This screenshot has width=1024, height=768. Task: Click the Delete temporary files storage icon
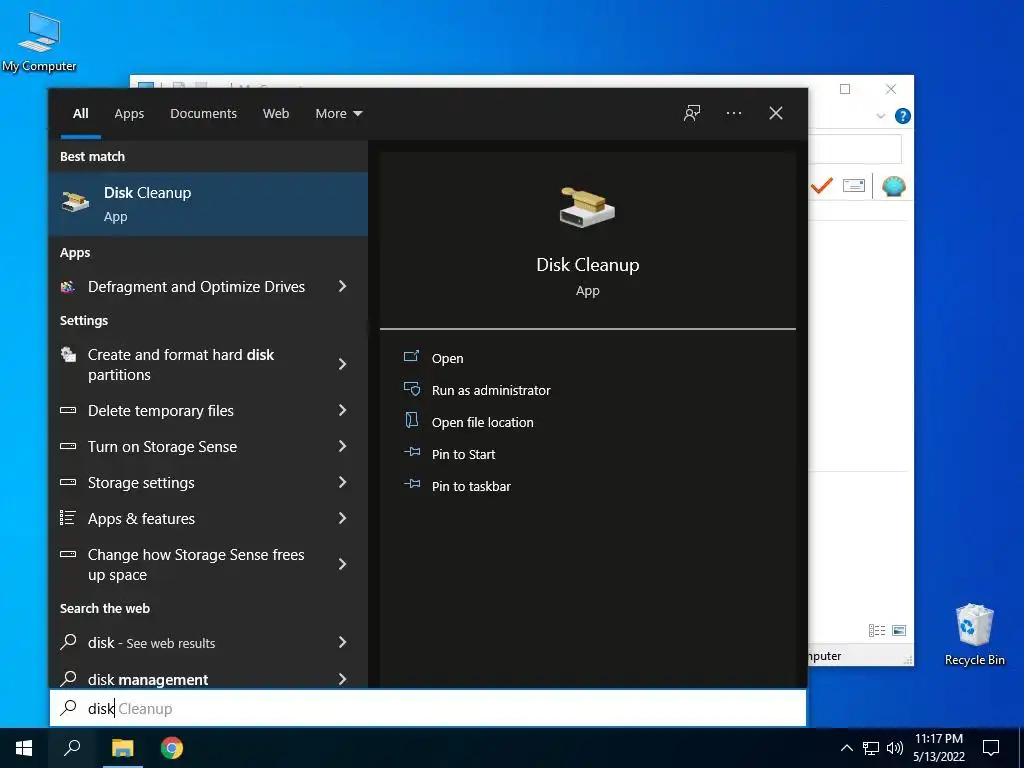68,411
